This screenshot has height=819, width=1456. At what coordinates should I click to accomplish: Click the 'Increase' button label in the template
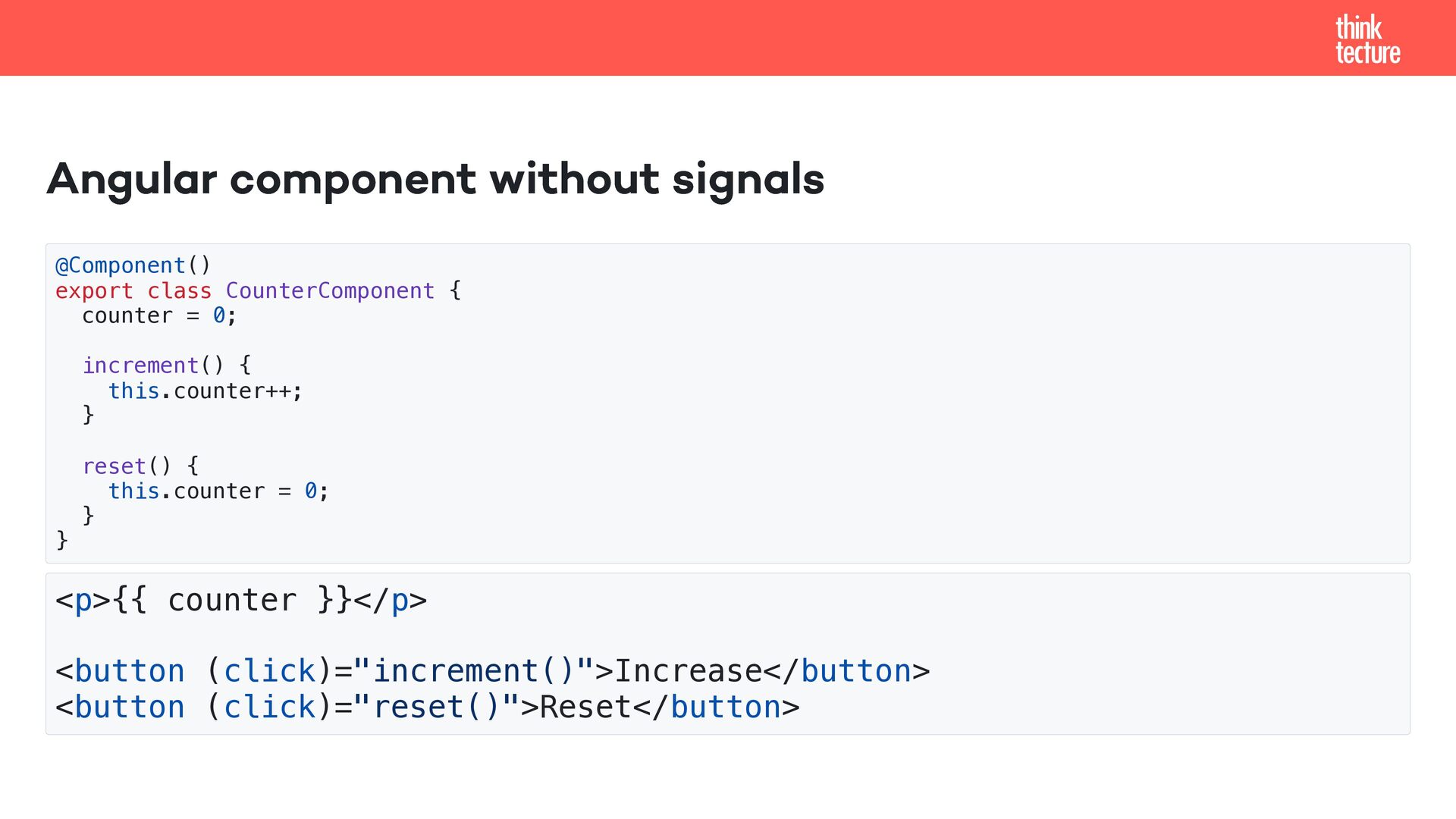(688, 671)
